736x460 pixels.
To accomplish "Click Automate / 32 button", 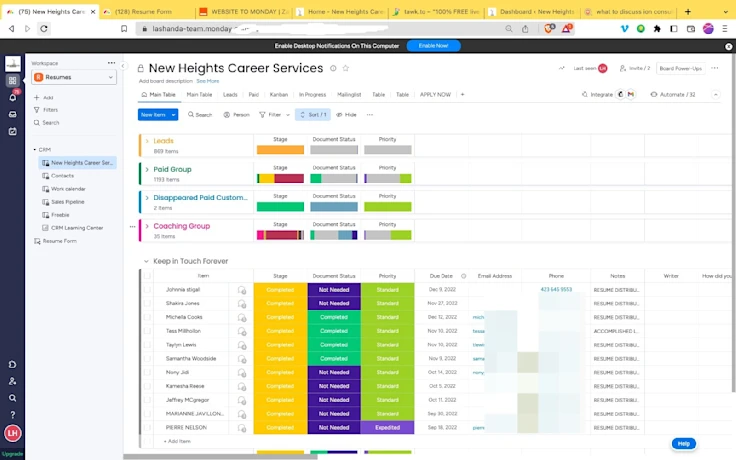I will point(673,94).
